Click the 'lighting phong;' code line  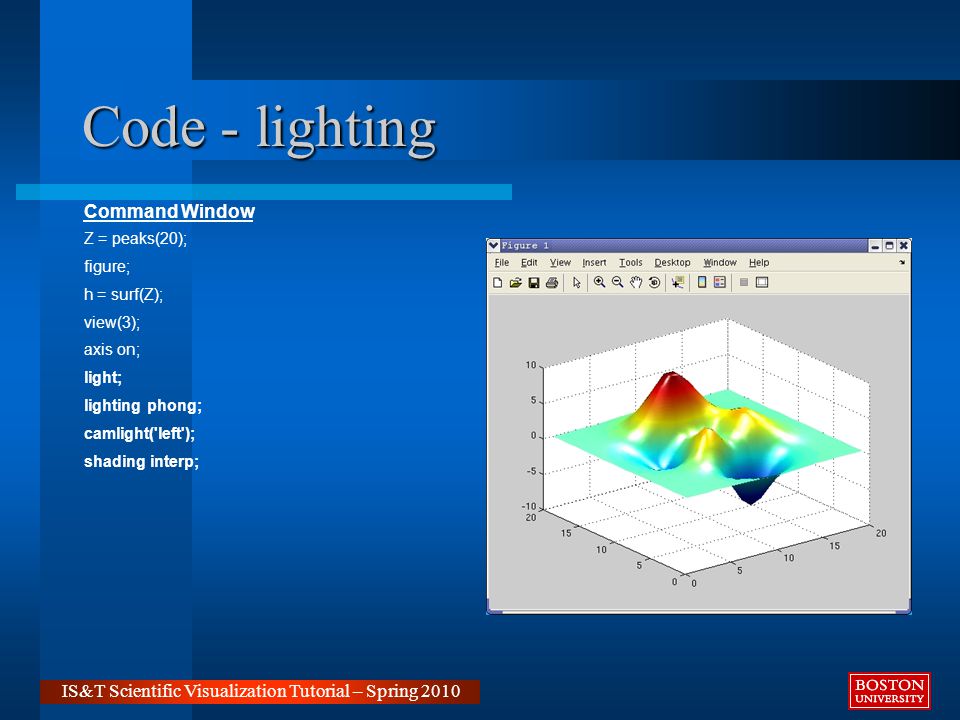click(143, 405)
